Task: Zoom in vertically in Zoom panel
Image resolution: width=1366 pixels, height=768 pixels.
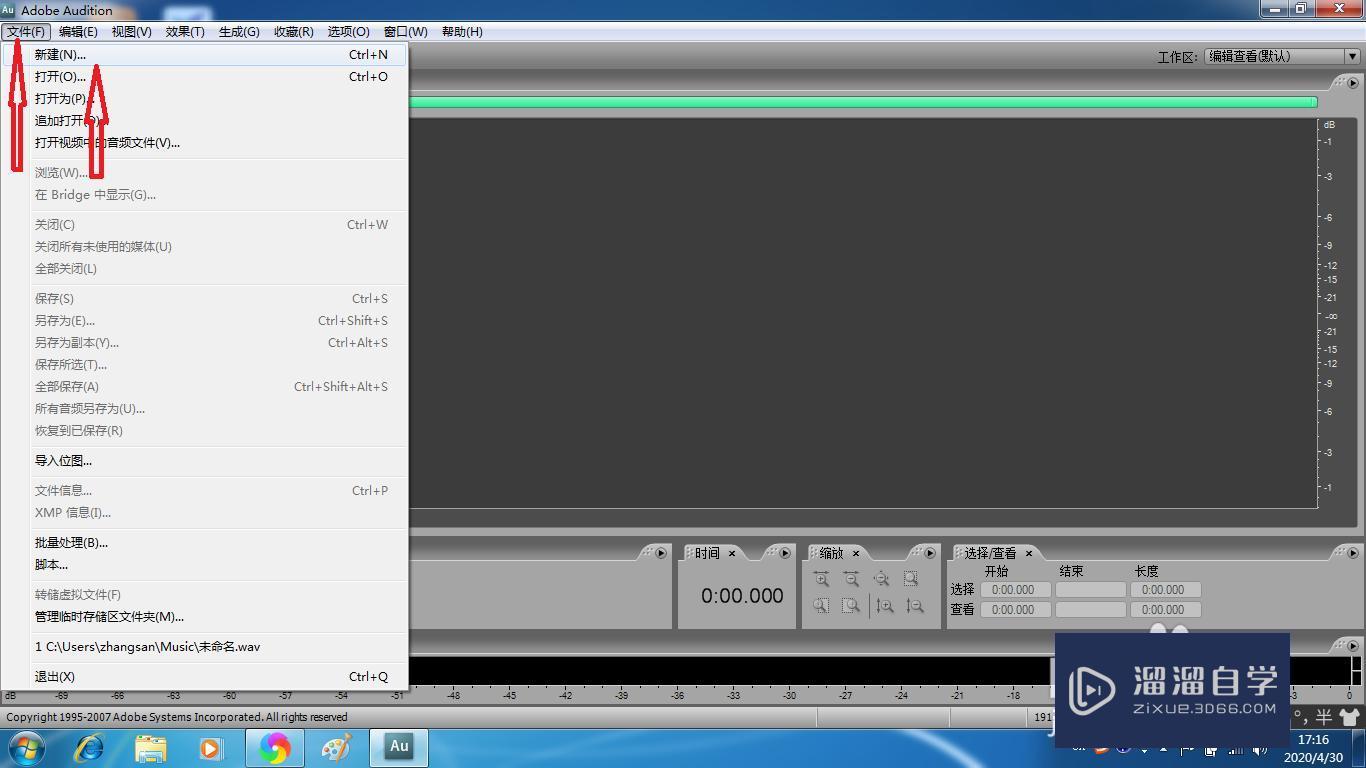Action: (x=885, y=606)
